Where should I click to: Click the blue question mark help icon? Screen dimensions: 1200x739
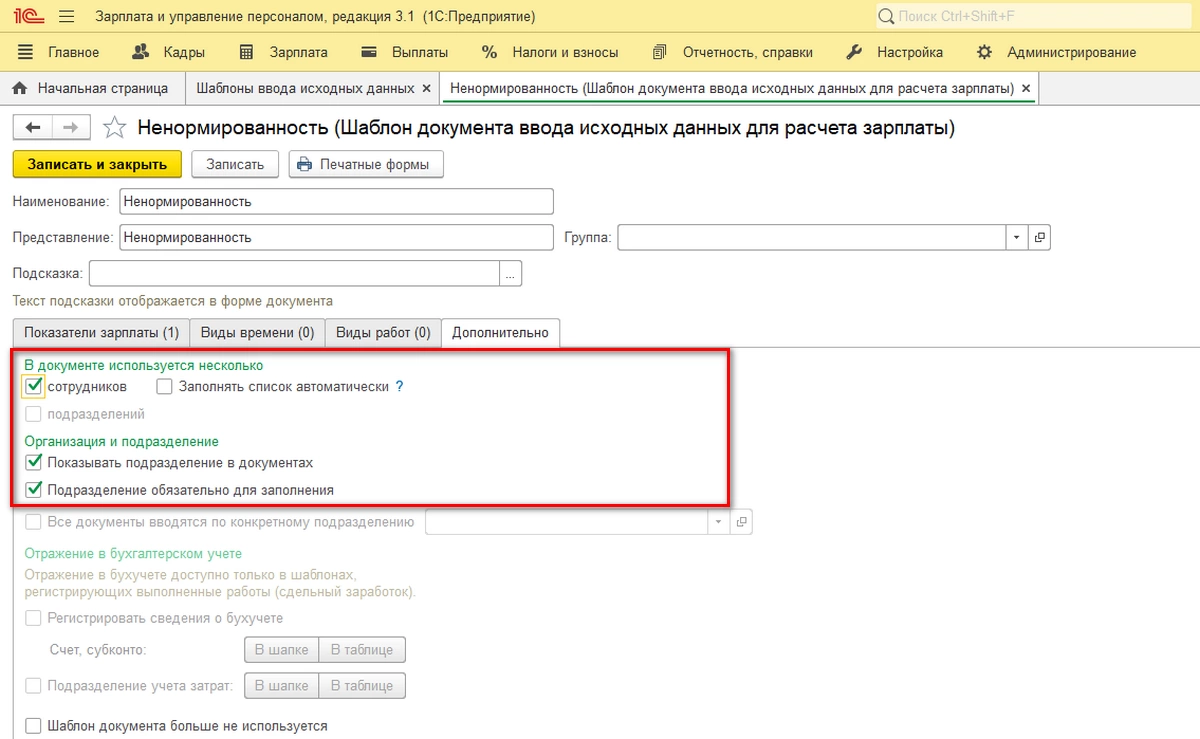pos(400,386)
